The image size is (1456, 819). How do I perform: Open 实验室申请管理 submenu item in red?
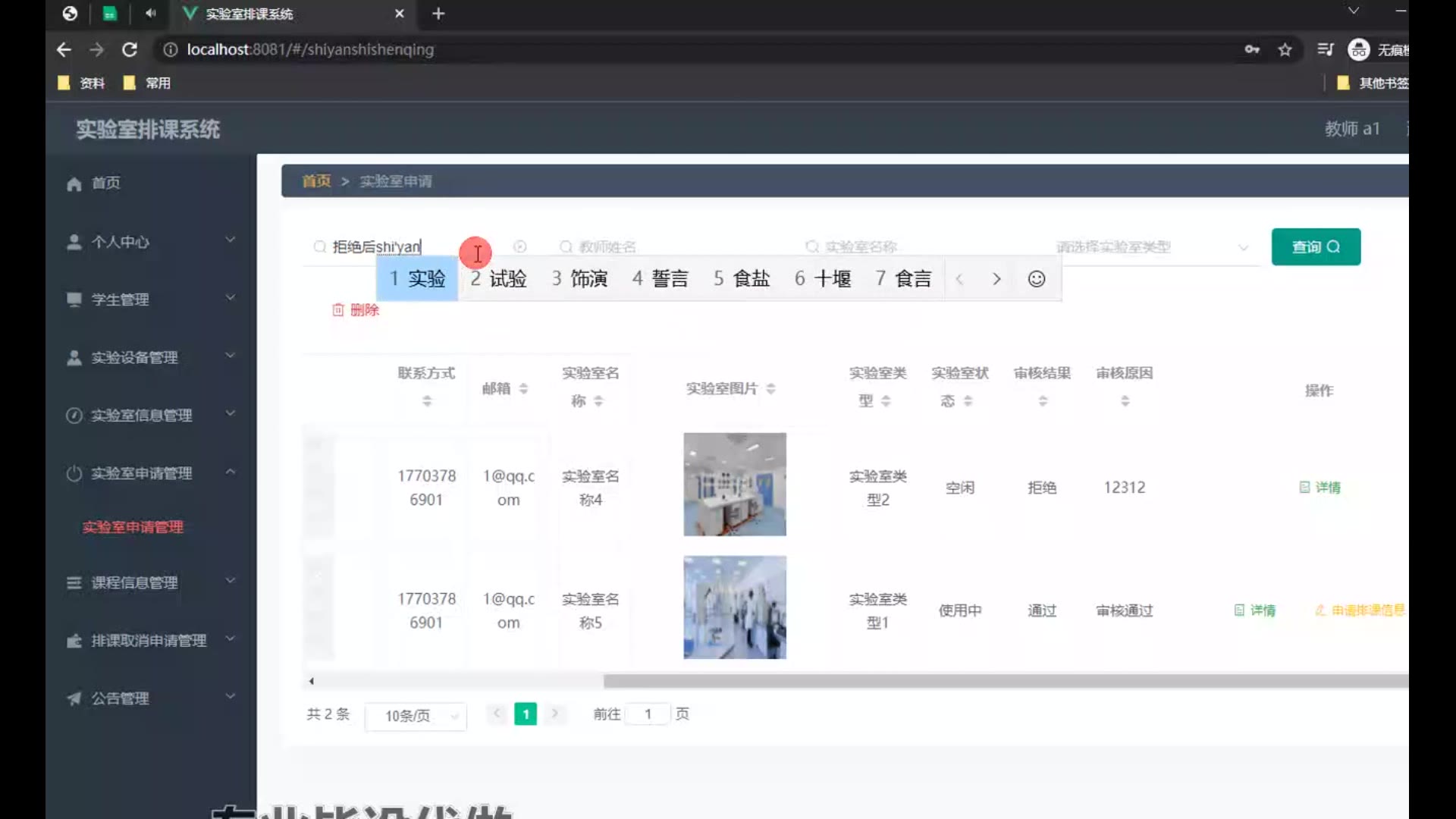pos(133,527)
